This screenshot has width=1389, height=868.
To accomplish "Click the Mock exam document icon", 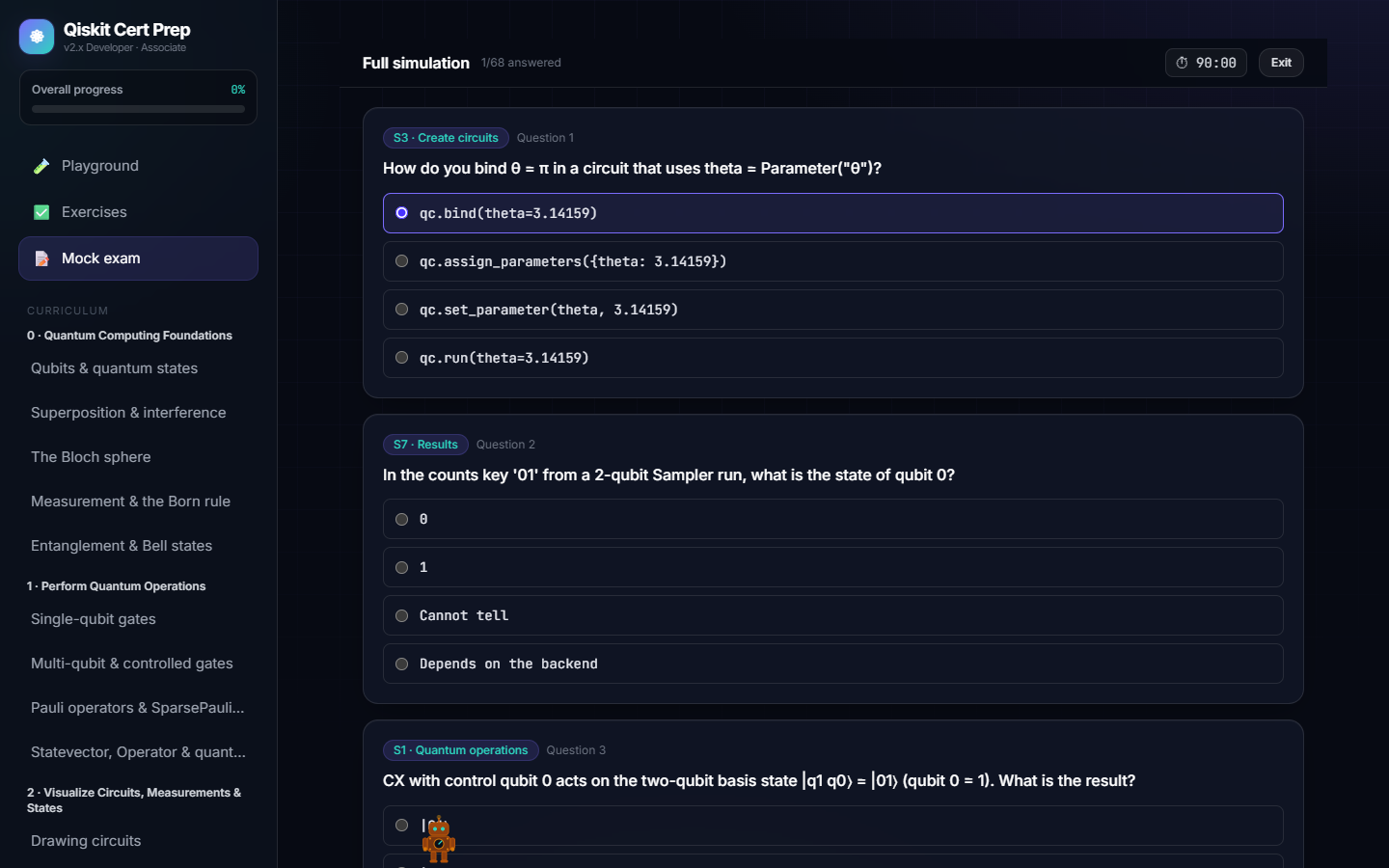I will [41, 258].
